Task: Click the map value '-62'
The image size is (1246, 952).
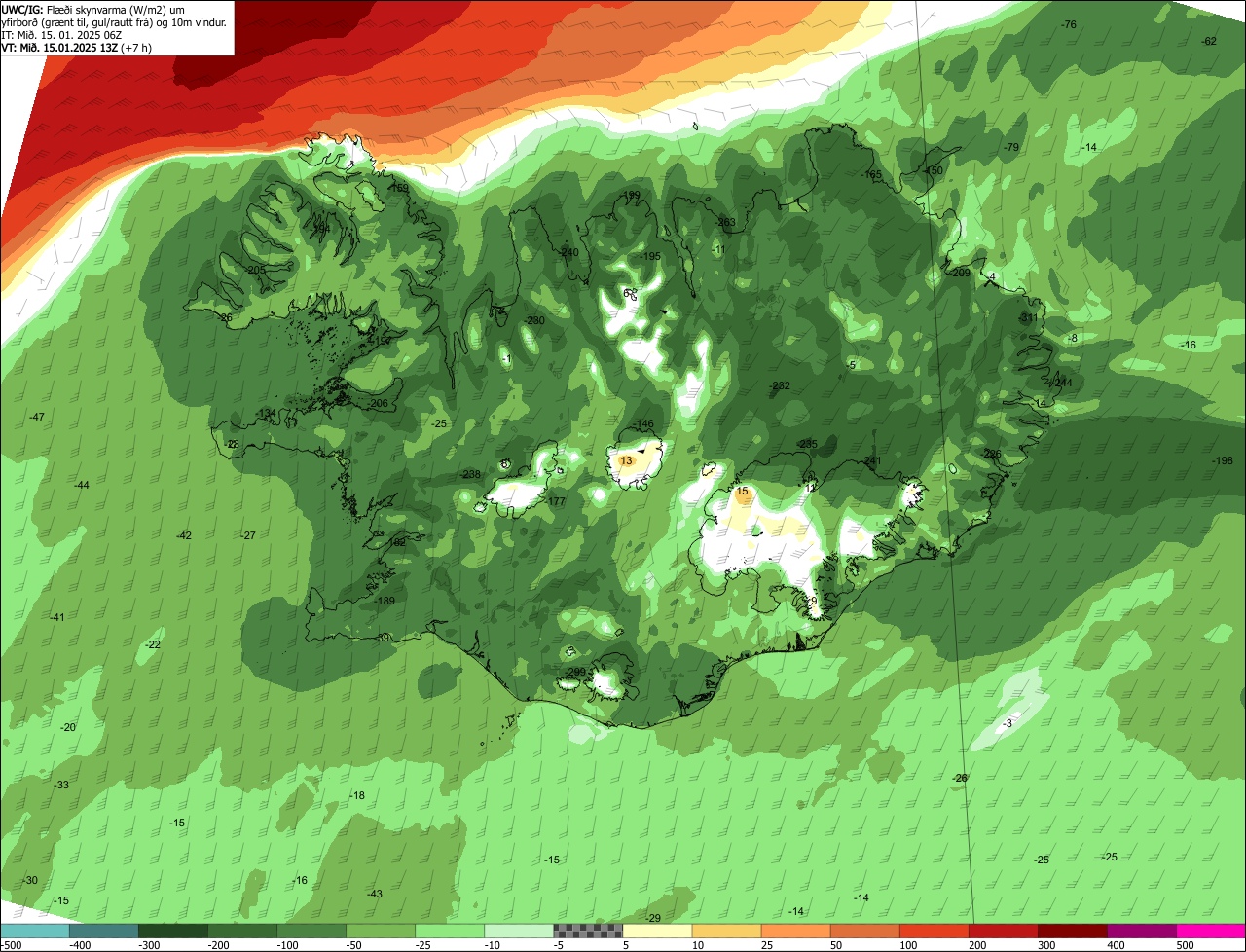Action: 1209,41
